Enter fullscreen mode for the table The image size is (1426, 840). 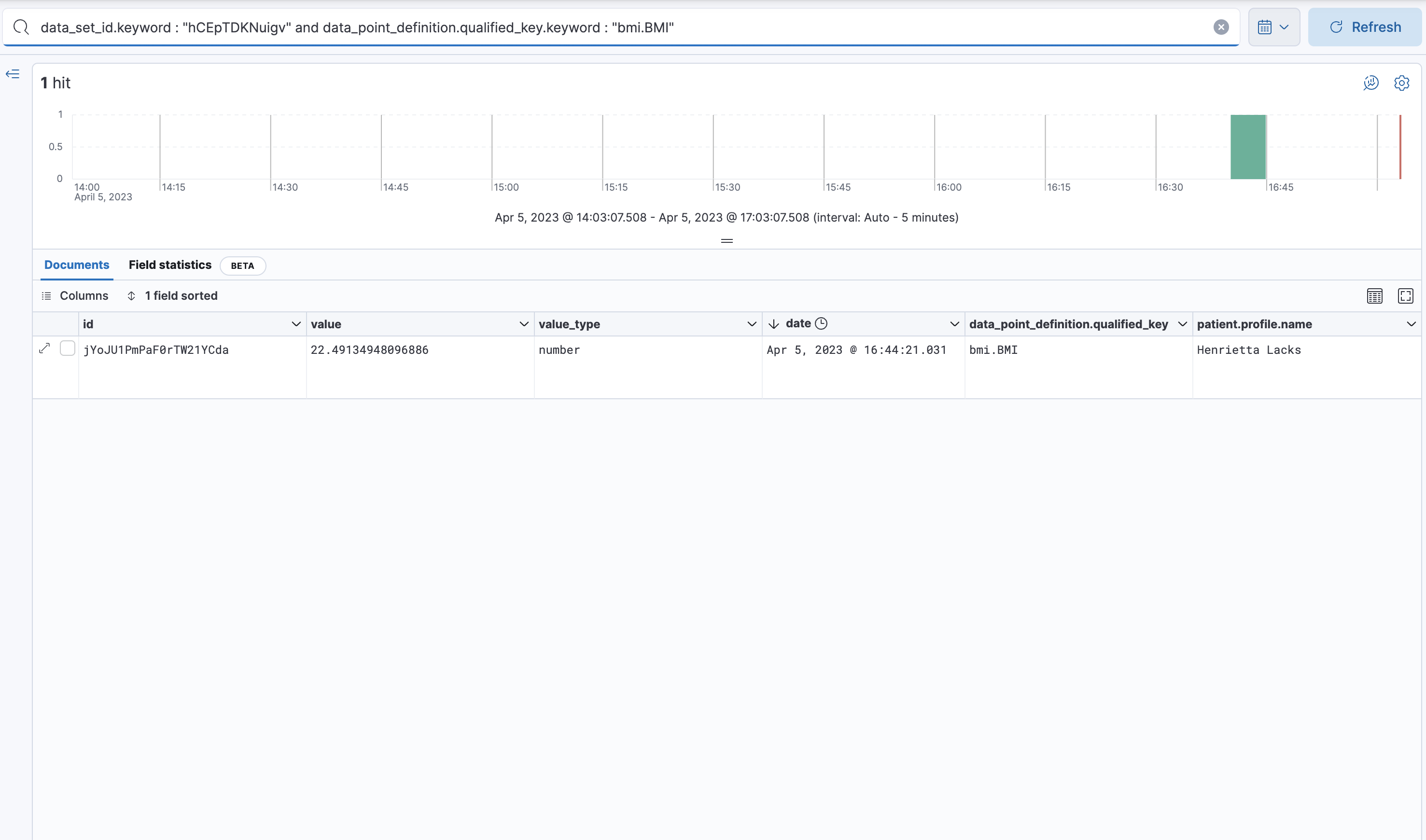coord(1405,296)
